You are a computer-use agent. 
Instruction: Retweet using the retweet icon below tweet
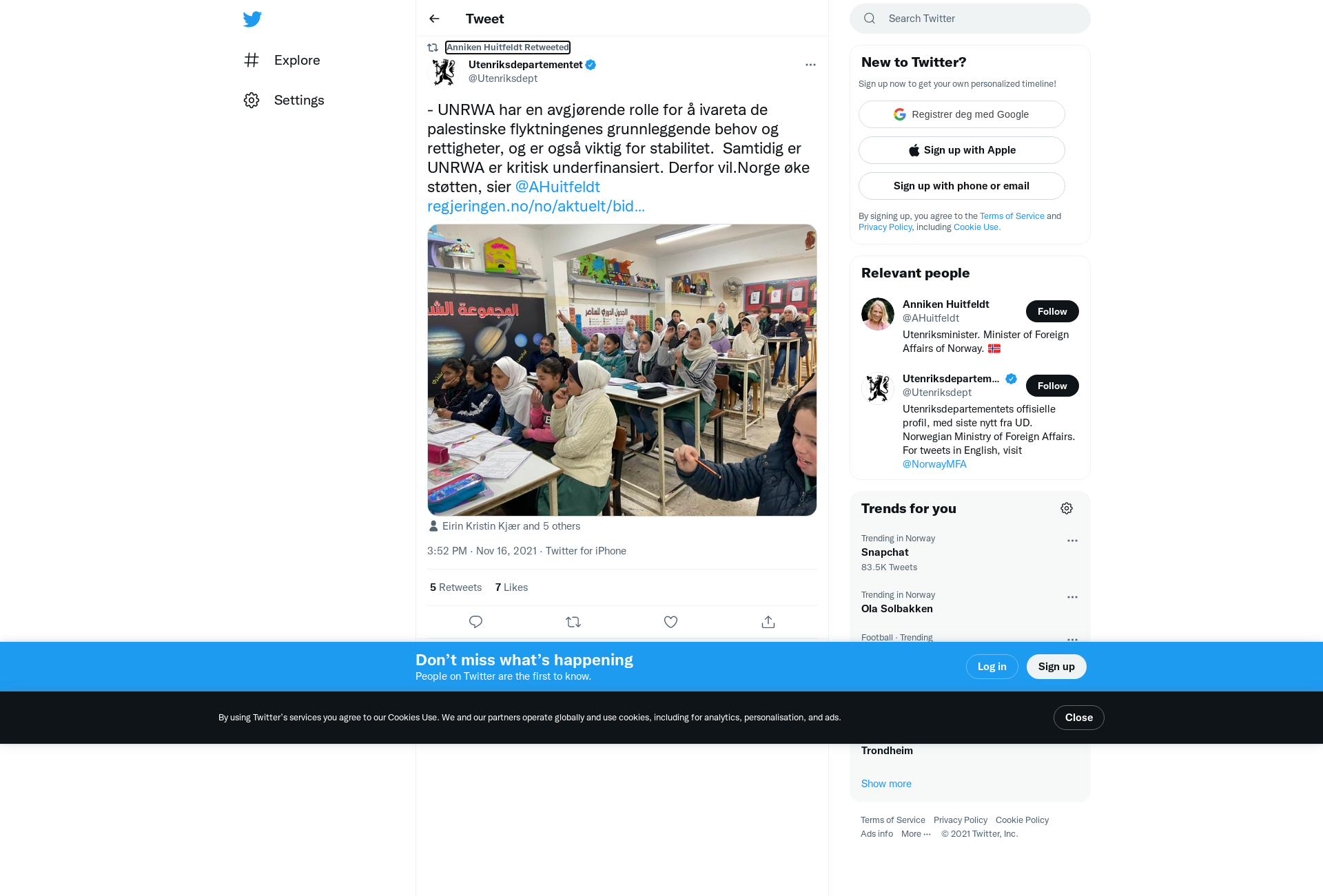[x=573, y=622]
